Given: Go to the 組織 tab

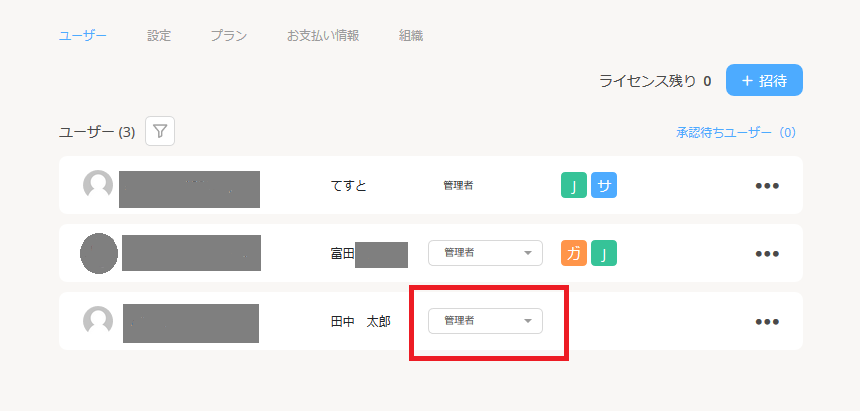Looking at the screenshot, I should [x=411, y=36].
